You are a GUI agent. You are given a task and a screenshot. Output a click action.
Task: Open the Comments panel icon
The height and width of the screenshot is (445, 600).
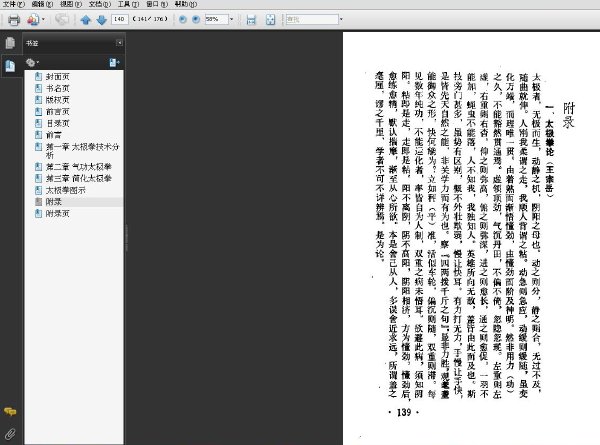(x=10, y=412)
